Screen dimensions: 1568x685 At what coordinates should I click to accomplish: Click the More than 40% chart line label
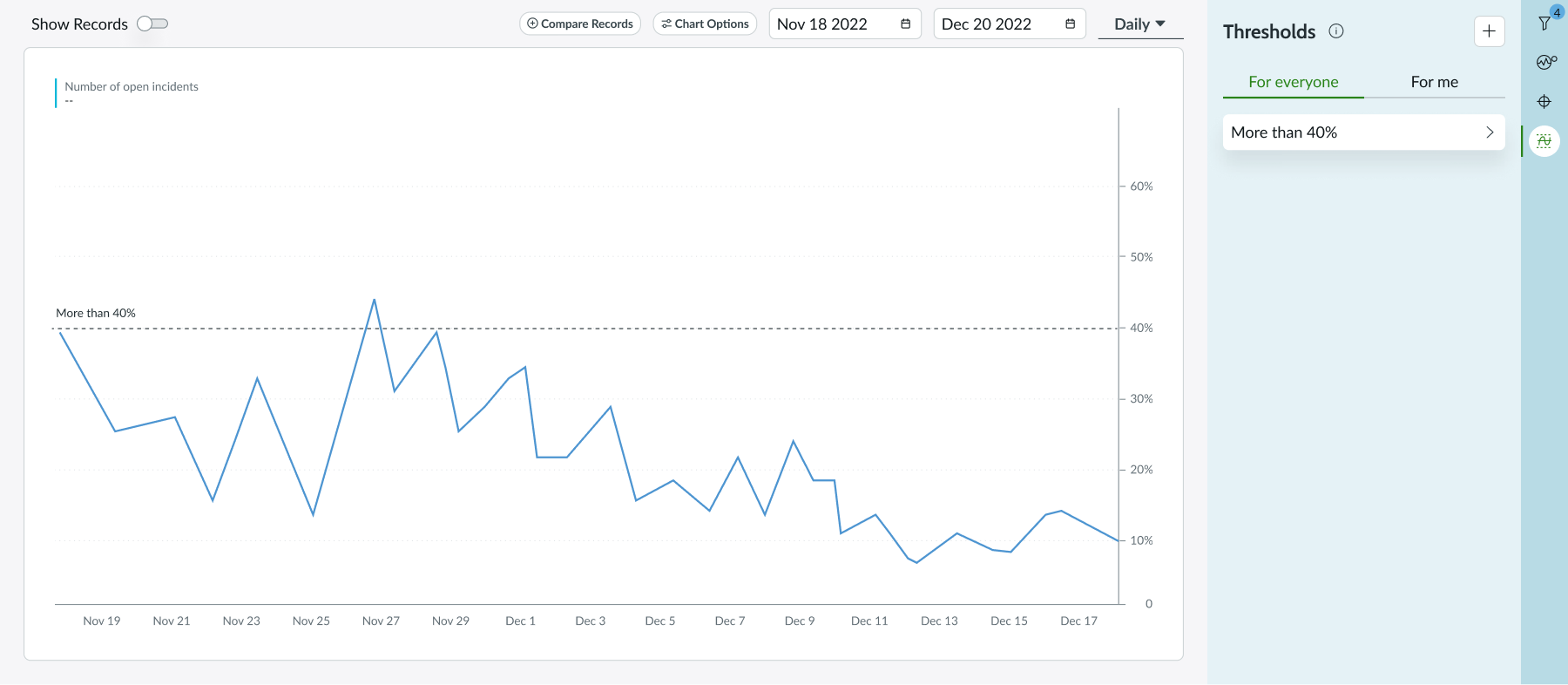point(96,313)
